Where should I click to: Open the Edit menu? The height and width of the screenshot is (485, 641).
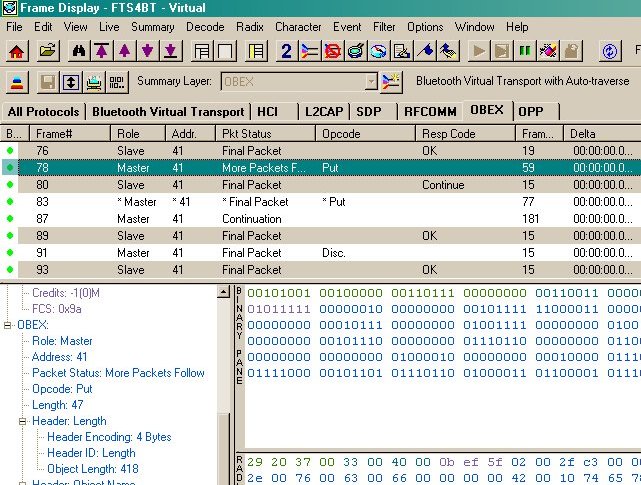[x=43, y=27]
